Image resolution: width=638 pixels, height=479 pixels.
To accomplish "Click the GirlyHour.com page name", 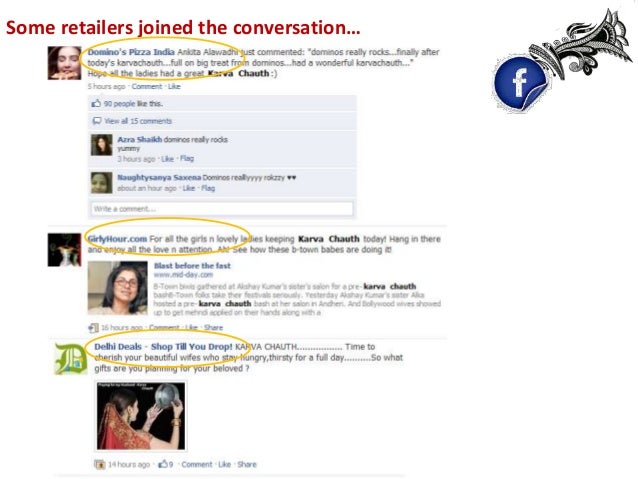I will 117,239.
